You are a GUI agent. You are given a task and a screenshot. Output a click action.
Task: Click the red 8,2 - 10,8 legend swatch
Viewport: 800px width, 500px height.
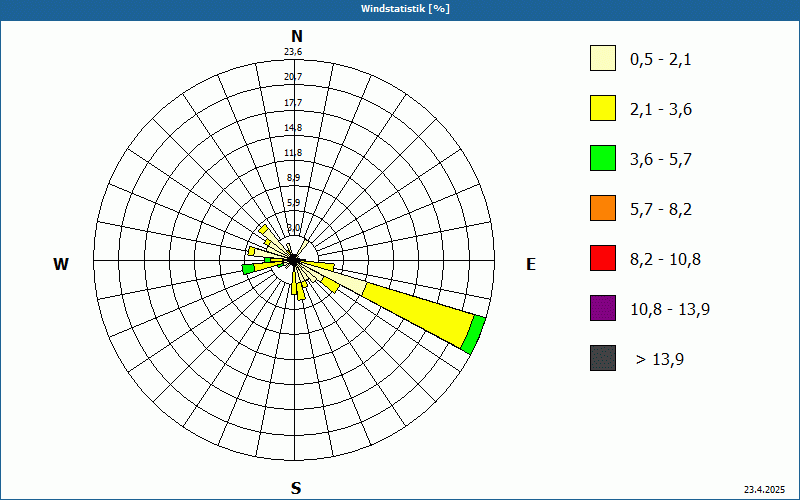603,258
